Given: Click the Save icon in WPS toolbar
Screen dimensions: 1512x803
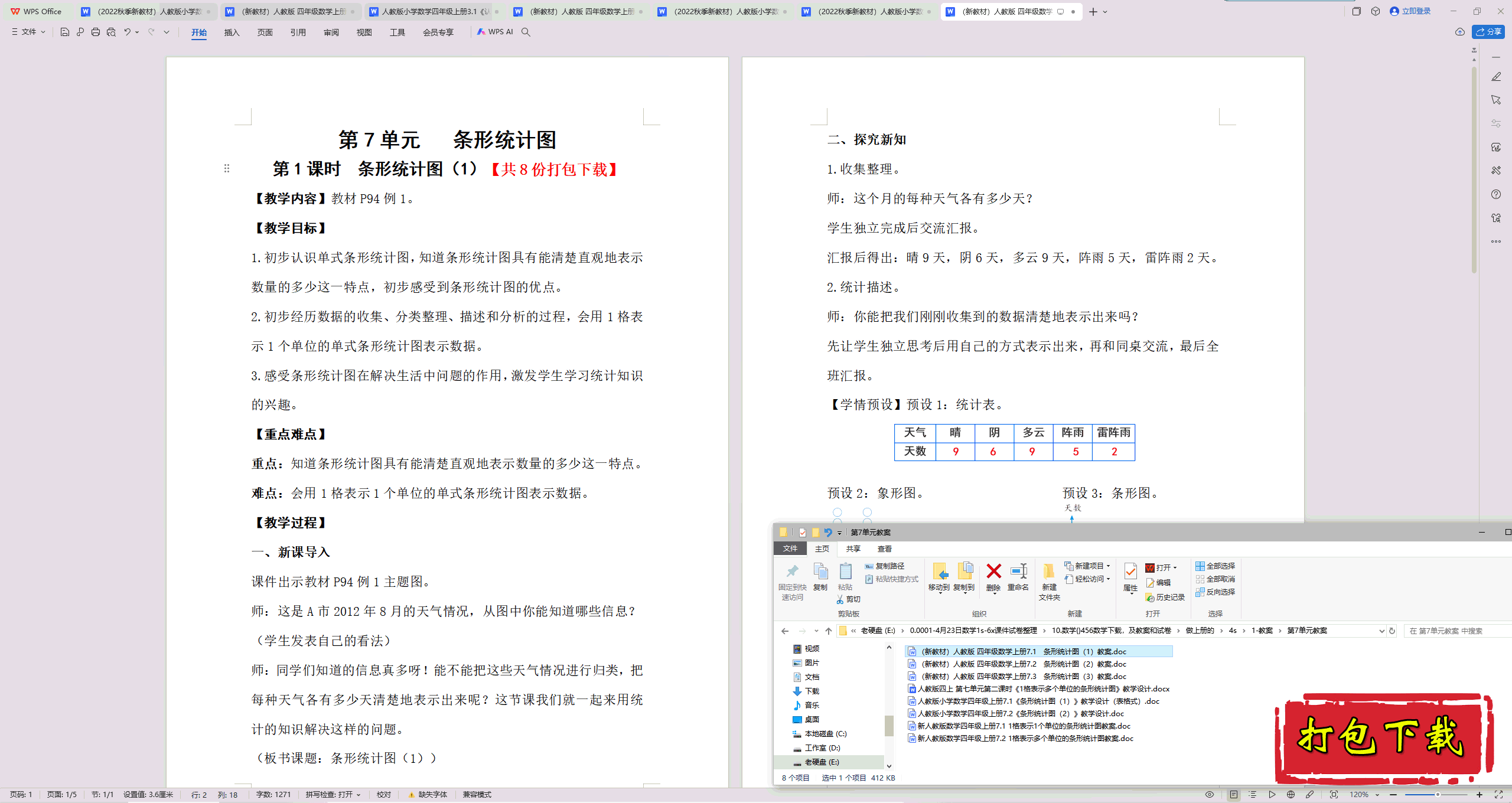Looking at the screenshot, I should click(x=65, y=32).
